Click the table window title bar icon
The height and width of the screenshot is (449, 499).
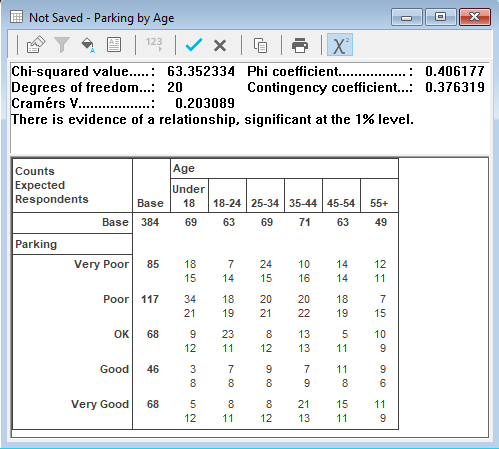16,17
